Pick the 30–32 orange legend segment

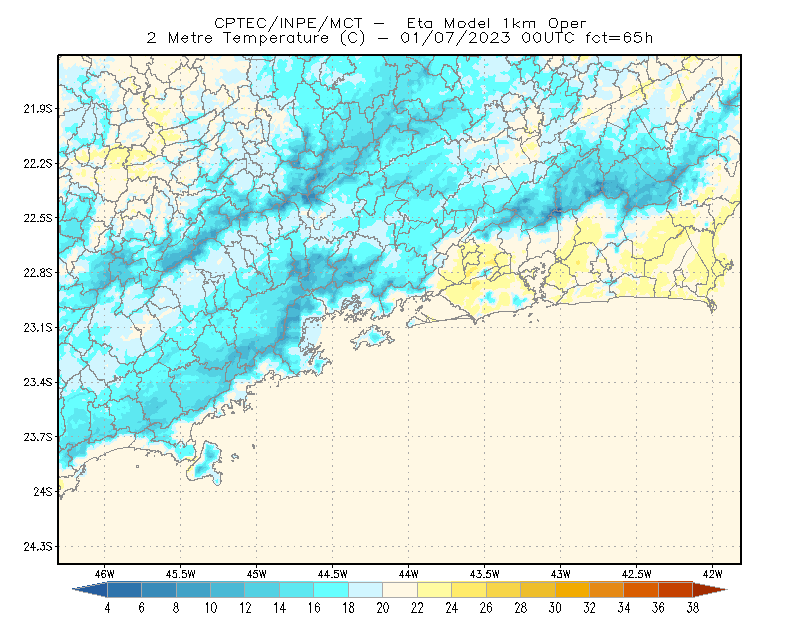click(572, 590)
